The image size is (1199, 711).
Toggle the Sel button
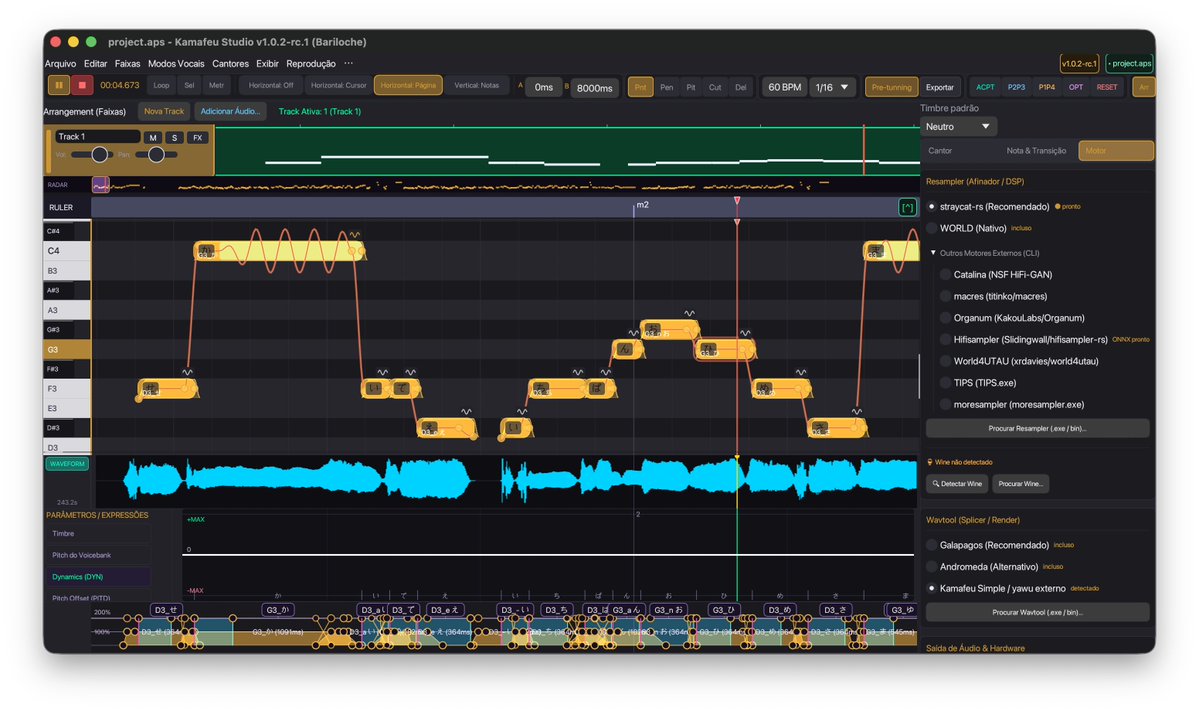point(189,86)
